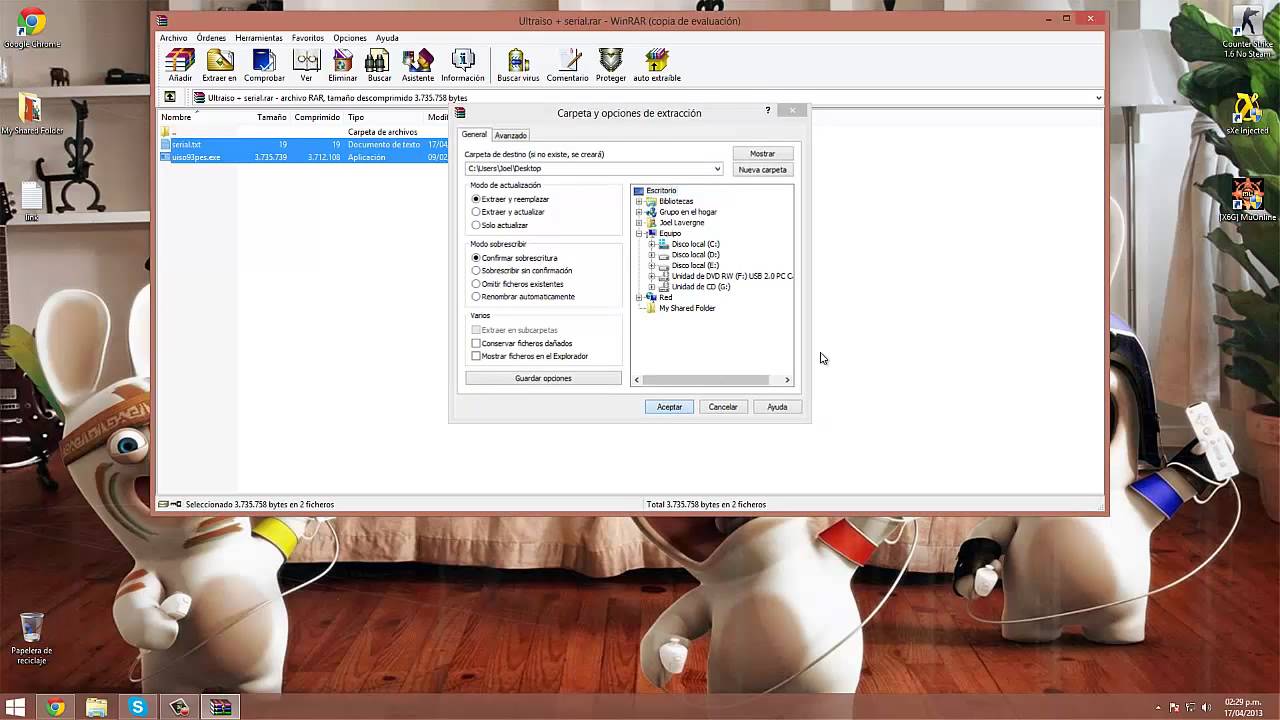Screen dimensions: 1280x720
Task: Open the Papelera de reciclaje icon
Action: click(x=31, y=638)
